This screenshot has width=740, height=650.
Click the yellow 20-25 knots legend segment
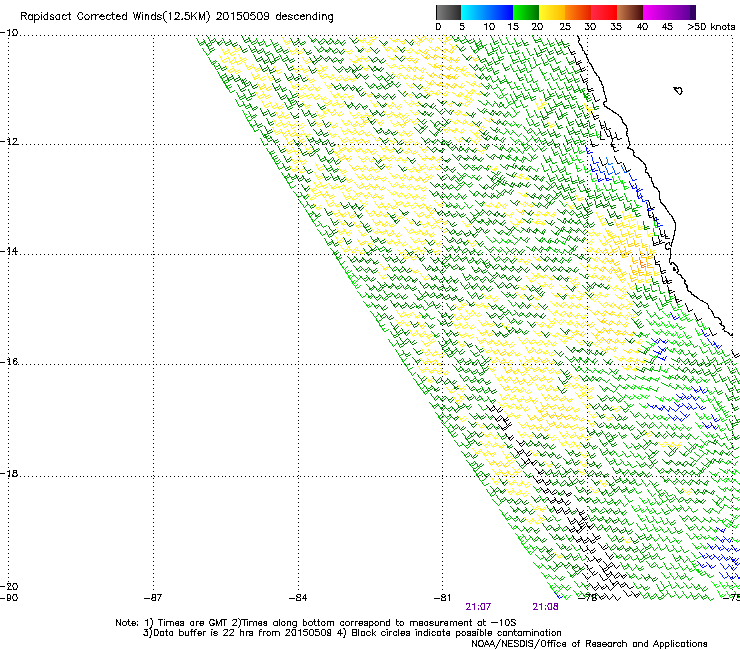pos(552,12)
